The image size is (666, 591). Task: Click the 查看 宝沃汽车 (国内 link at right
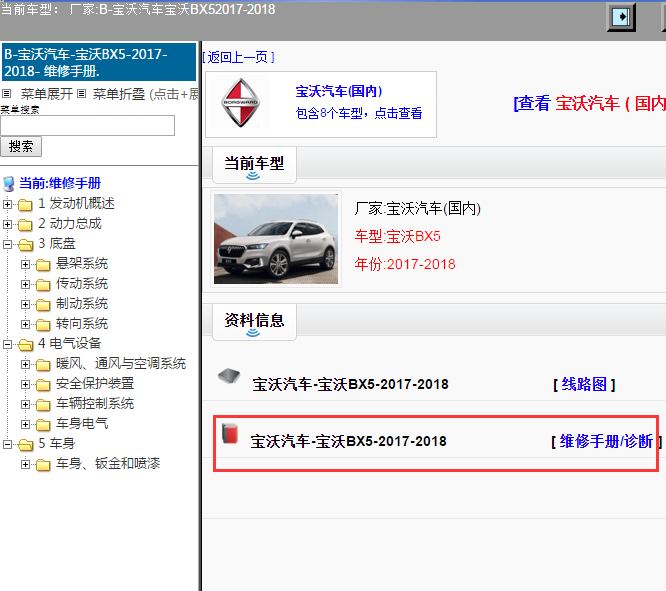pos(590,103)
